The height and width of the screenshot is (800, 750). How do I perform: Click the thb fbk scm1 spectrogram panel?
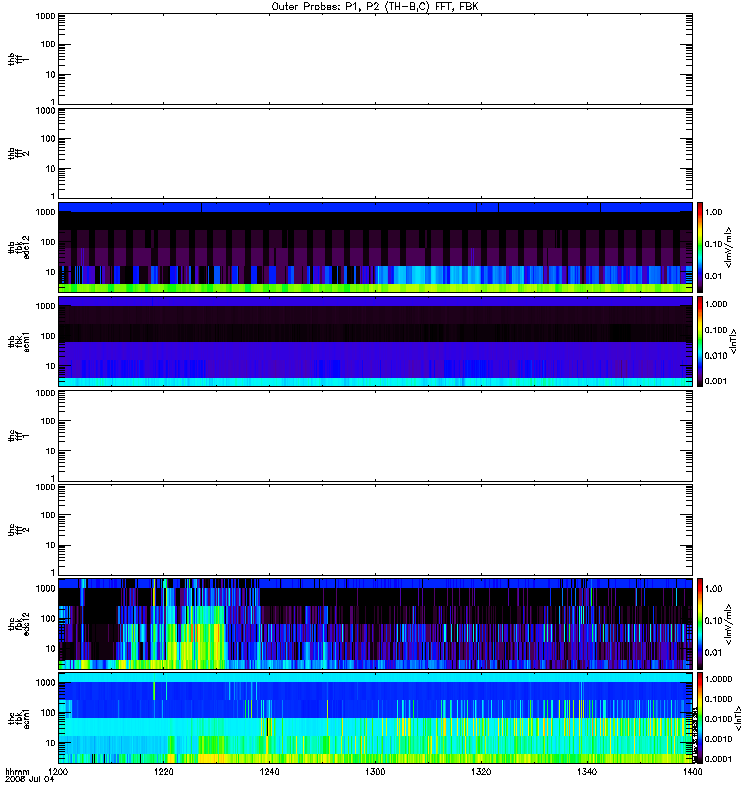click(376, 341)
